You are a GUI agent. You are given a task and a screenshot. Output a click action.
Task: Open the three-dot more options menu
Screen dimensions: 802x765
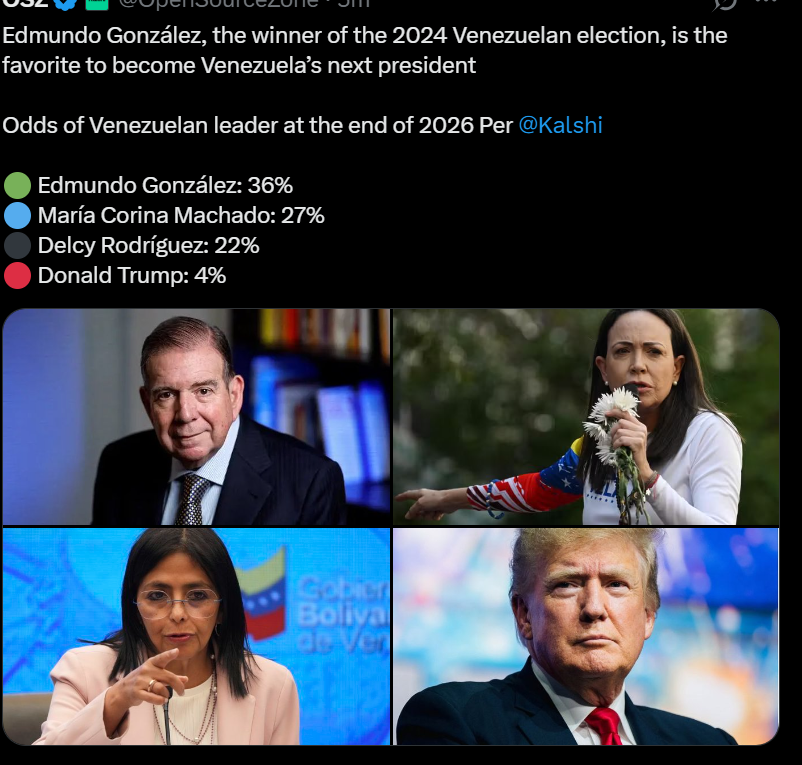click(766, 2)
